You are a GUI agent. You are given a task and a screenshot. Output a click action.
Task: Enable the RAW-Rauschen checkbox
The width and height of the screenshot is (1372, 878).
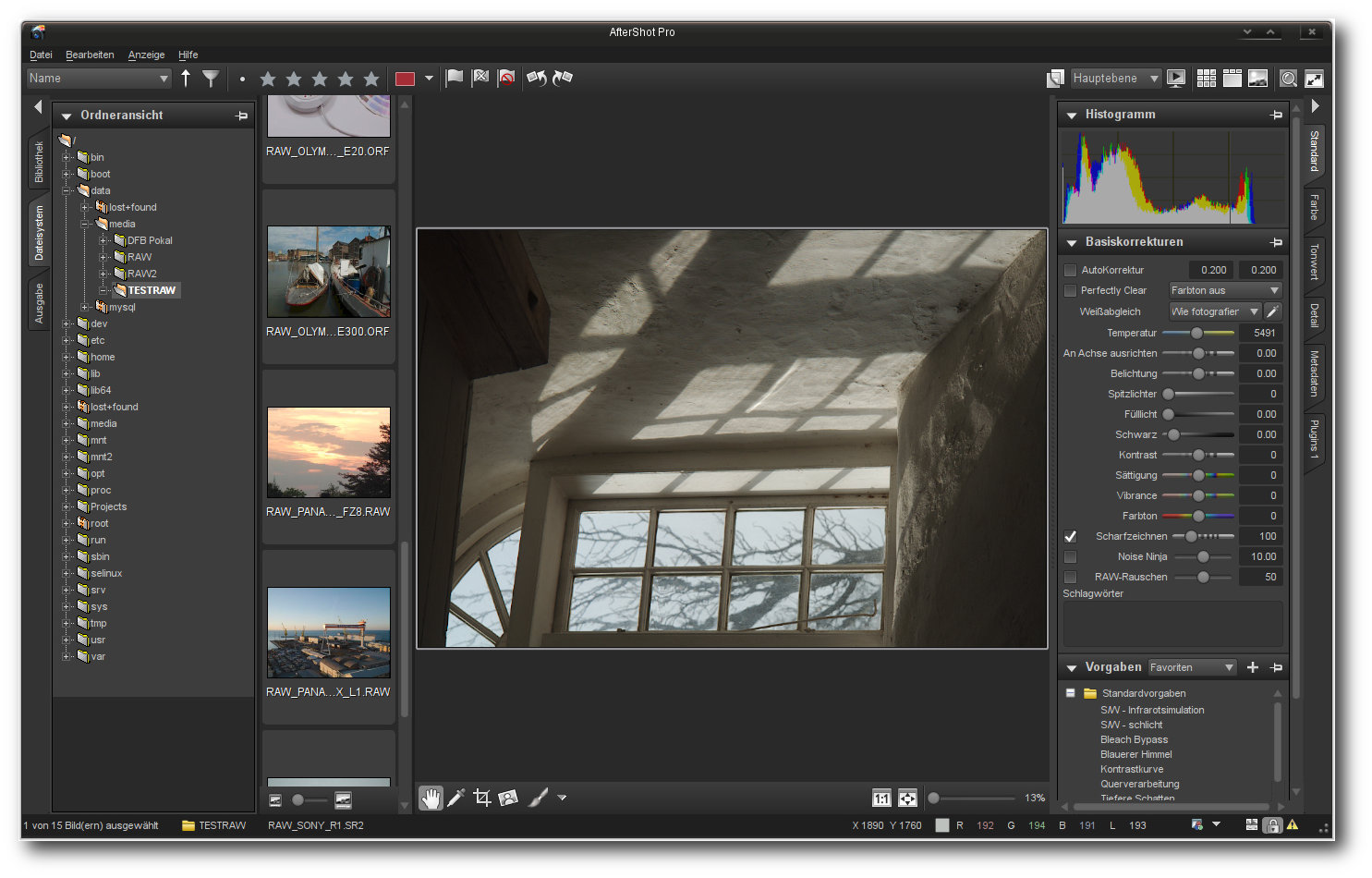click(x=1070, y=577)
